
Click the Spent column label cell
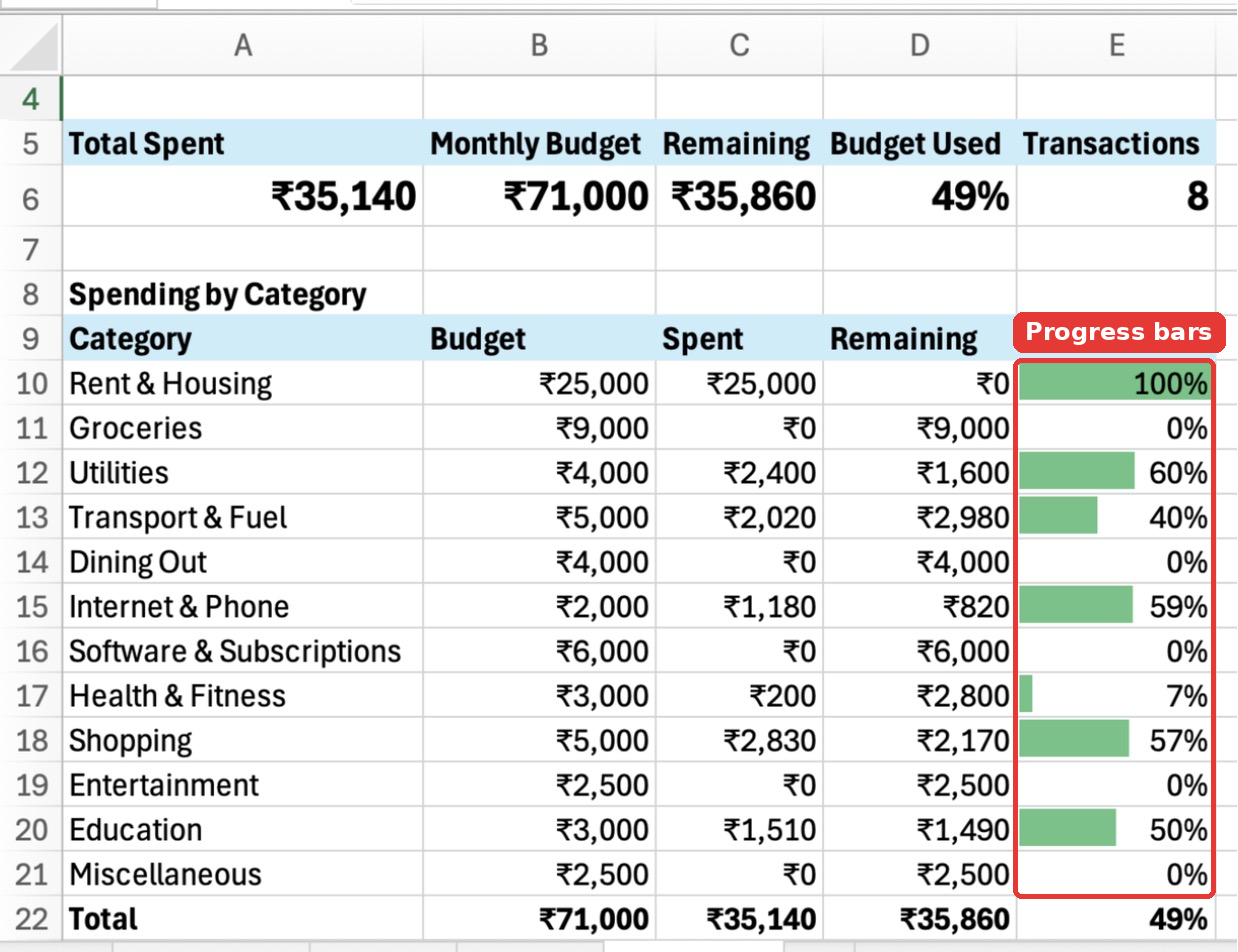point(740,338)
